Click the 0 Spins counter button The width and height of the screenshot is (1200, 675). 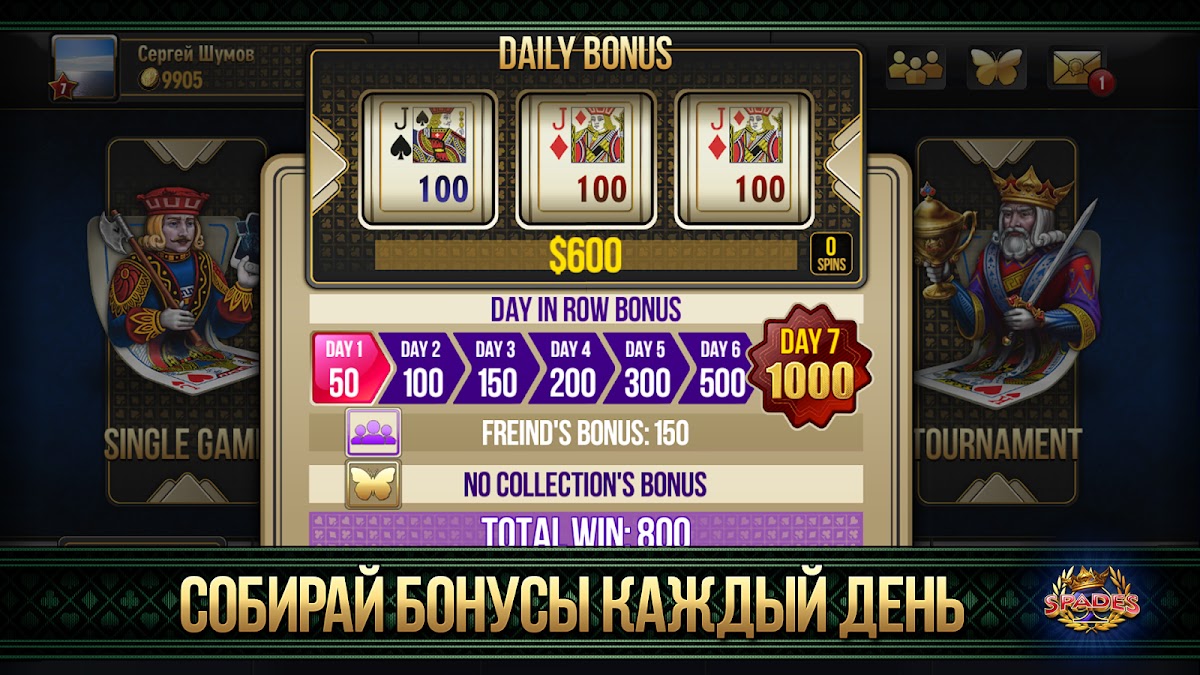coord(831,253)
